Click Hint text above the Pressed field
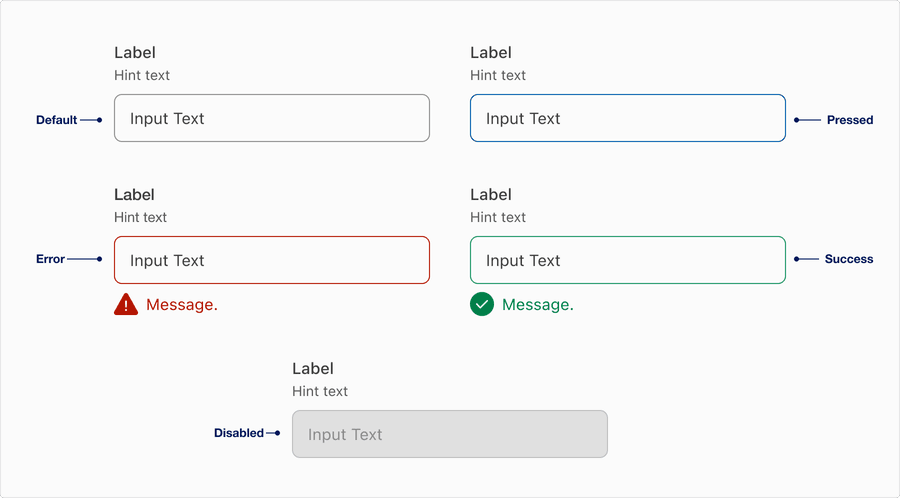 498,75
